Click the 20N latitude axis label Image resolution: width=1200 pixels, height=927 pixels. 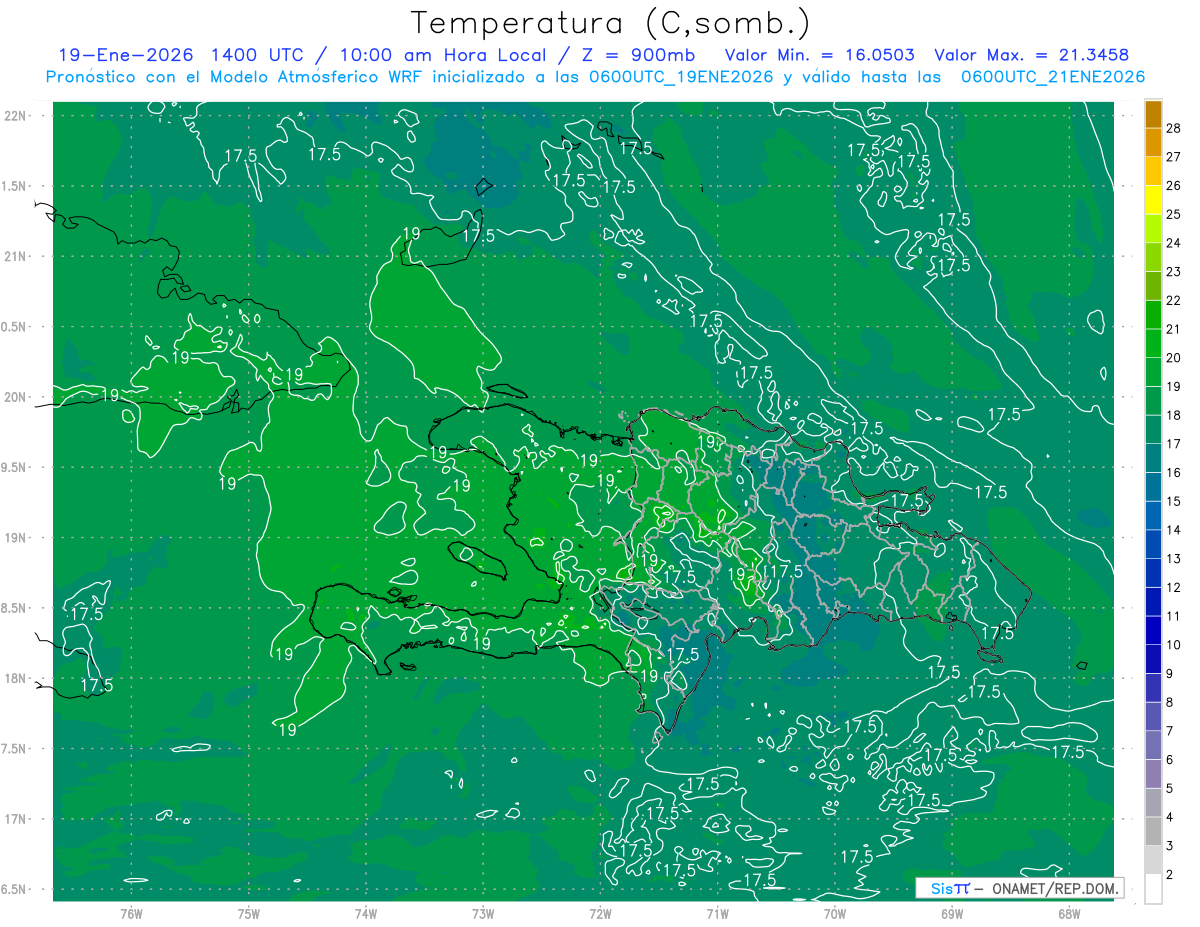(16, 397)
